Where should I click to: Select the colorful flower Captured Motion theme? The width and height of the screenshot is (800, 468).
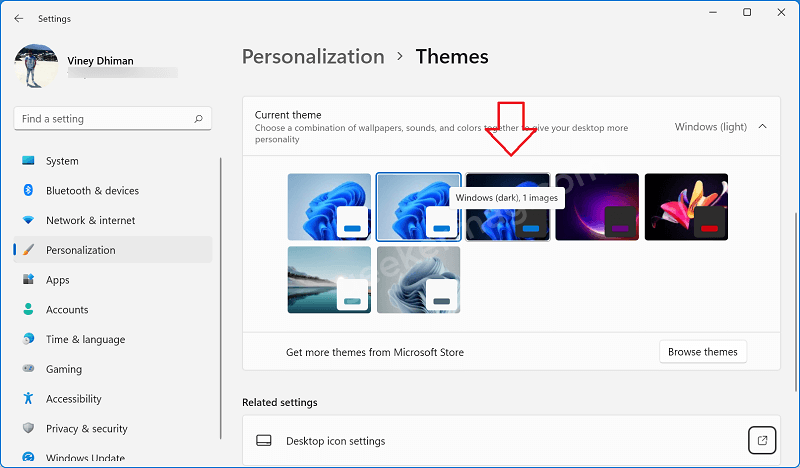click(x=686, y=207)
